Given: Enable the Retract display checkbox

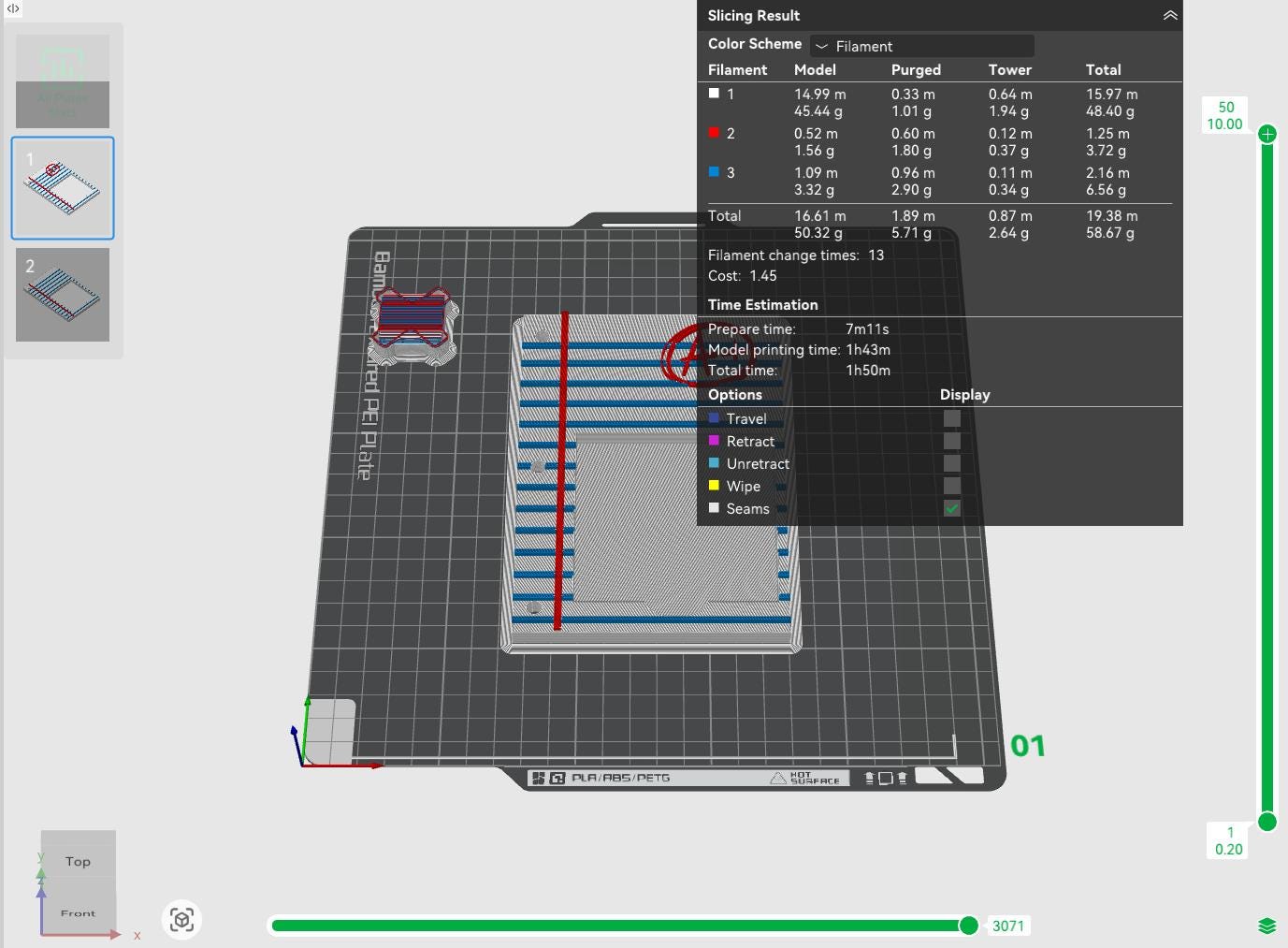Looking at the screenshot, I should coord(951,441).
